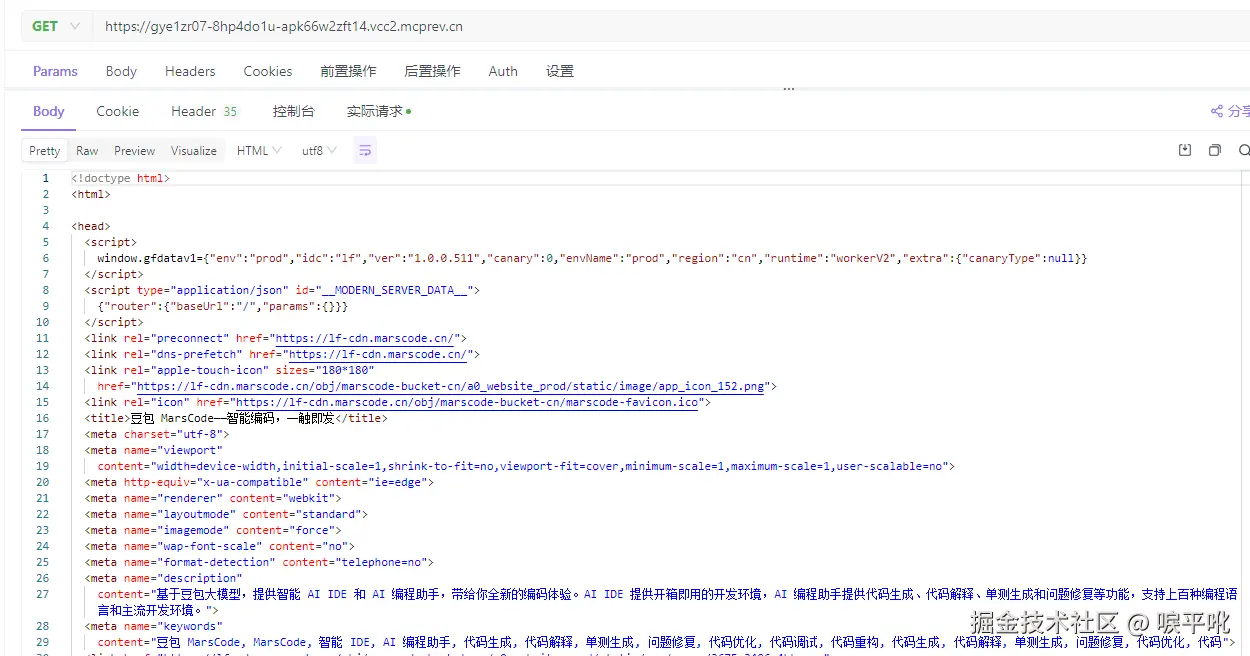Open the HTML format dropdown
The width and height of the screenshot is (1250, 656).
[257, 150]
